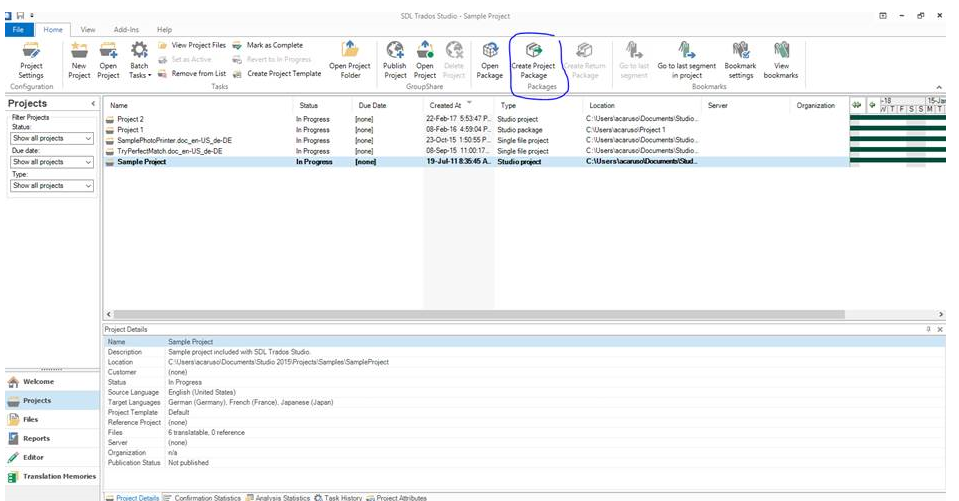
Task: Open the Batch Tasks menu
Action: 139,61
